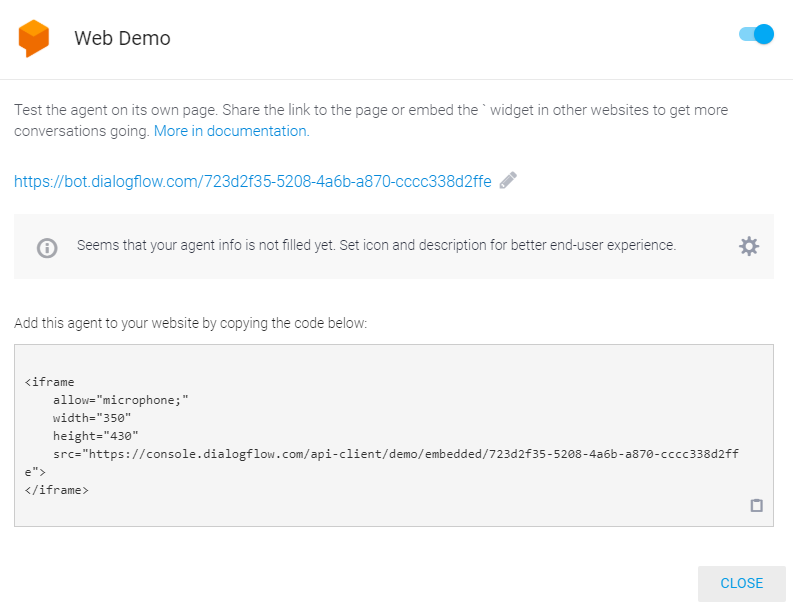Close the Web Demo dialog via CLOSE
Screen dimensions: 793x609
(741, 583)
